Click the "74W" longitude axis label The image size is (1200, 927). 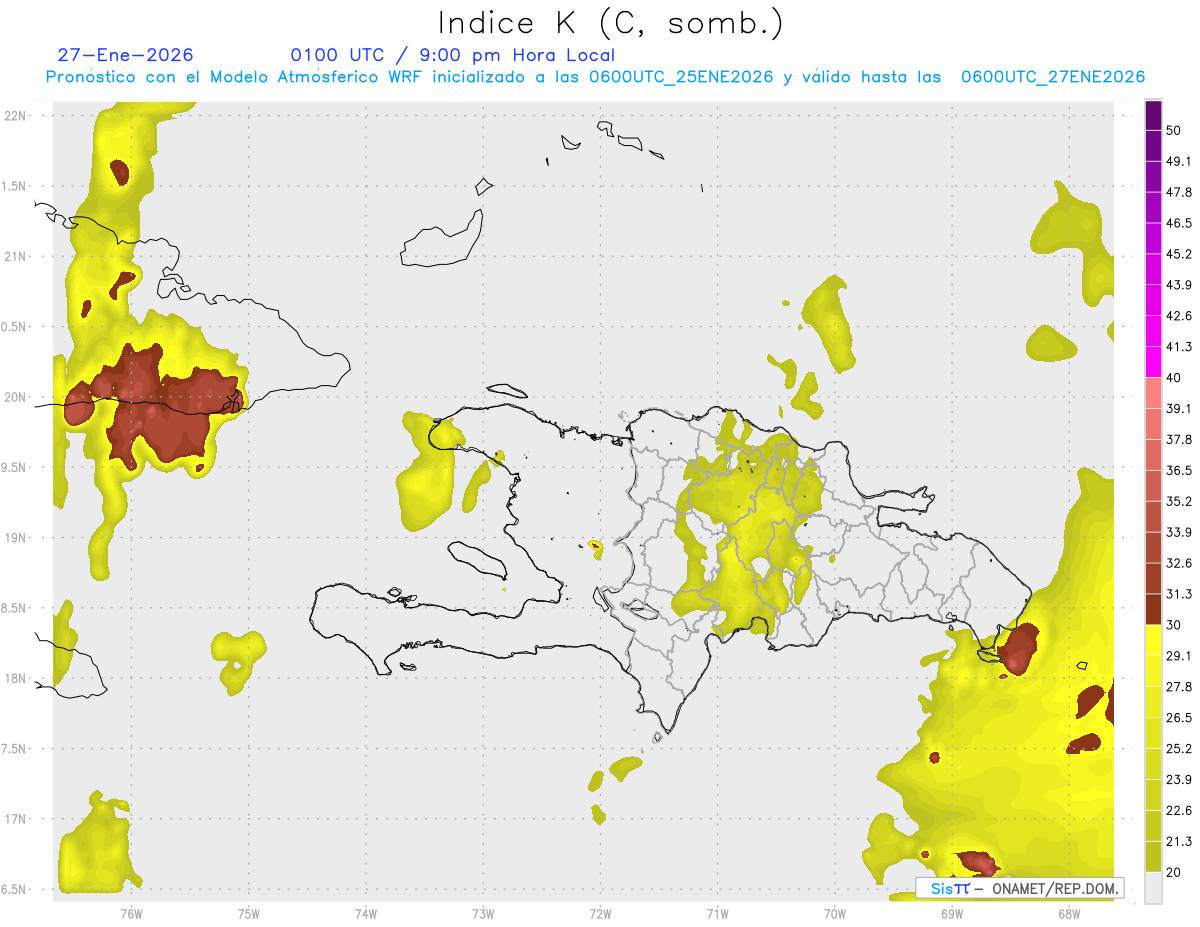pyautogui.click(x=365, y=914)
